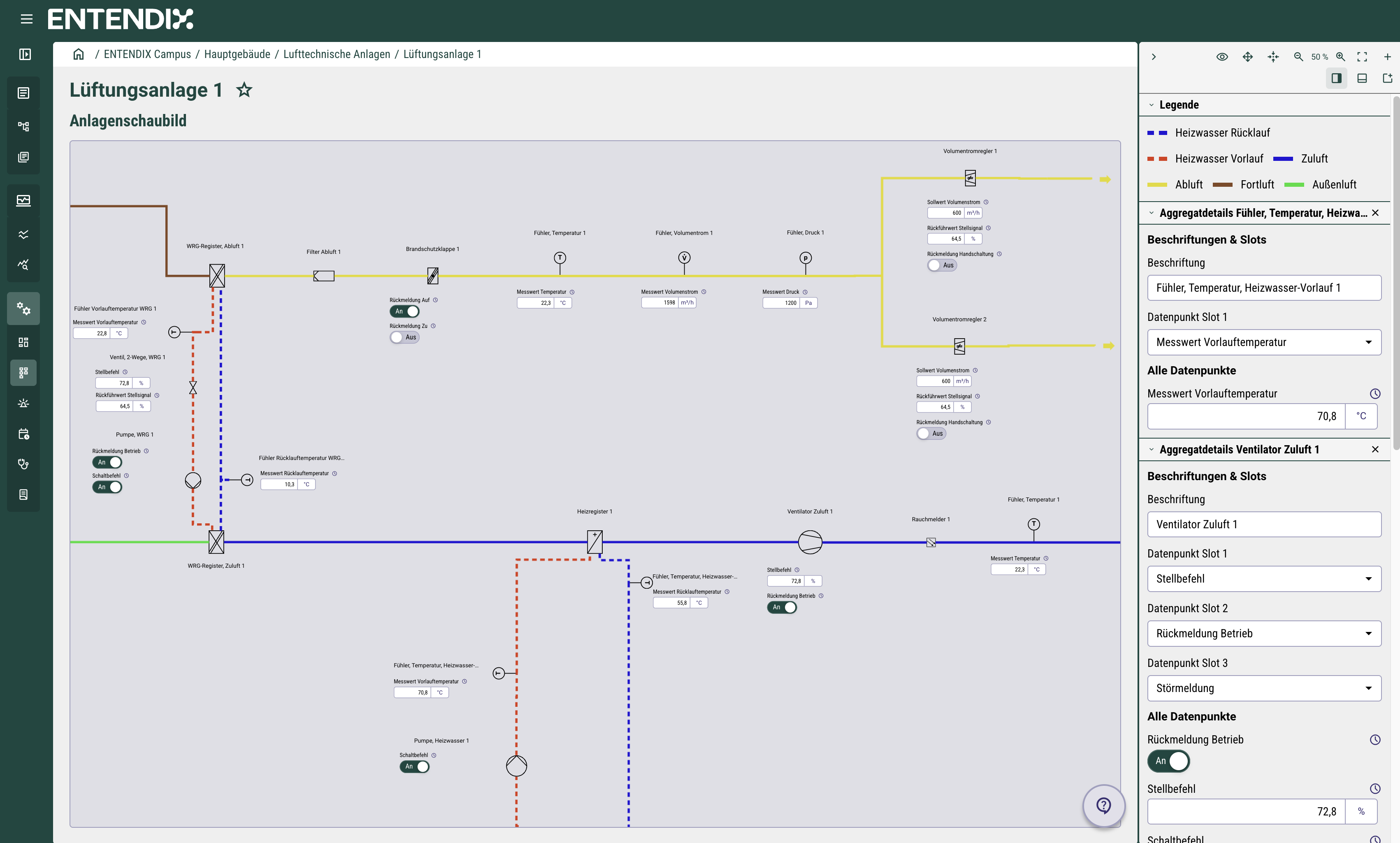This screenshot has width=1400, height=843.
Task: Click the eye icon to toggle view mode
Action: [1222, 56]
